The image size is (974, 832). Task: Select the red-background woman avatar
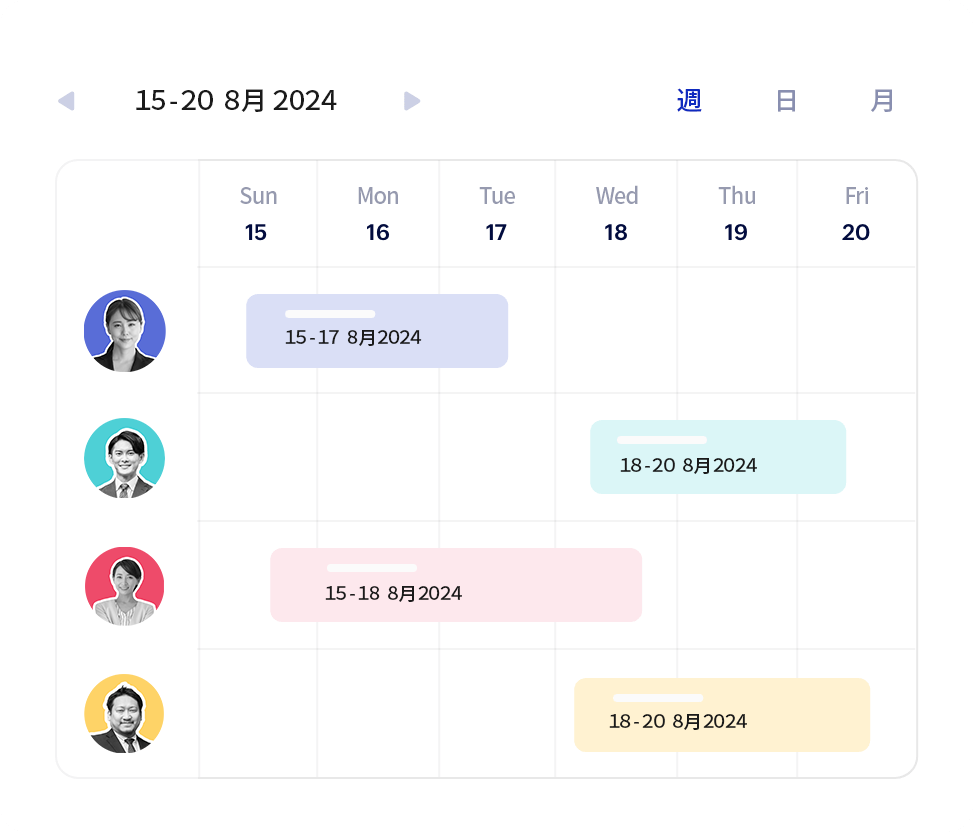point(125,586)
